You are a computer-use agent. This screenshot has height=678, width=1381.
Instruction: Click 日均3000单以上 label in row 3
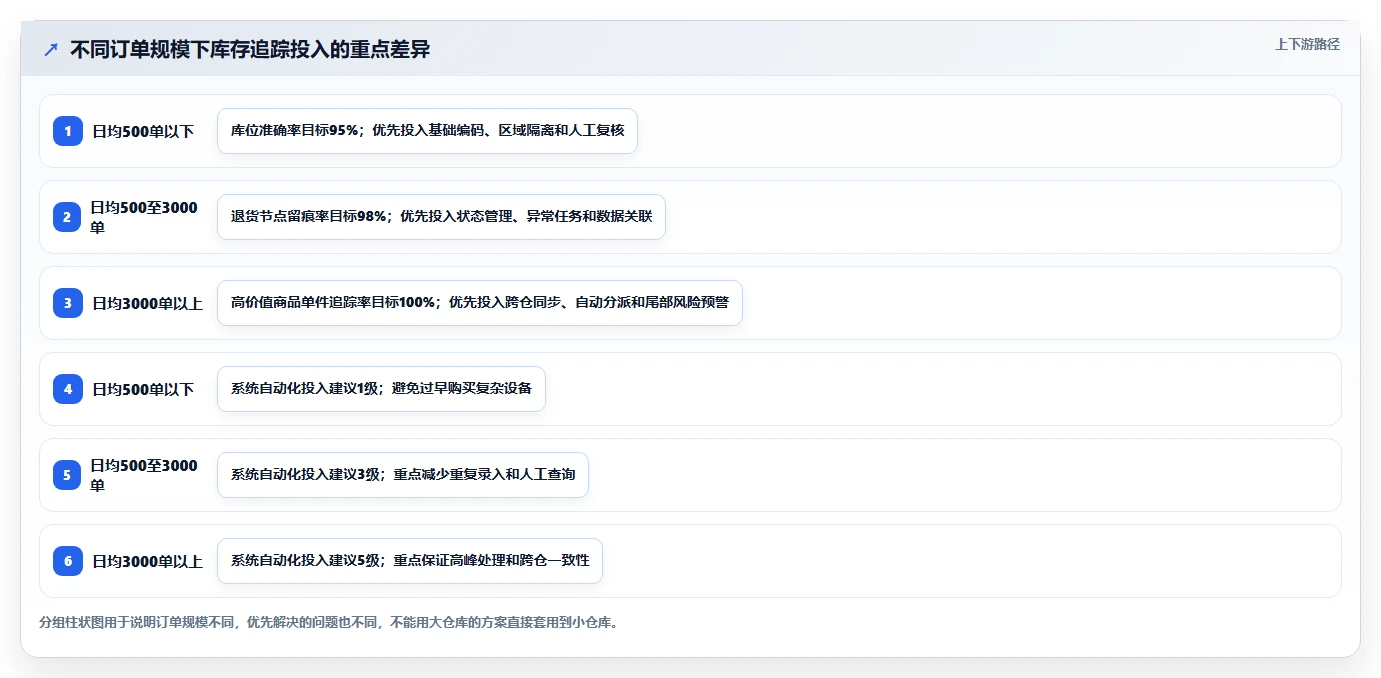[x=148, y=303]
